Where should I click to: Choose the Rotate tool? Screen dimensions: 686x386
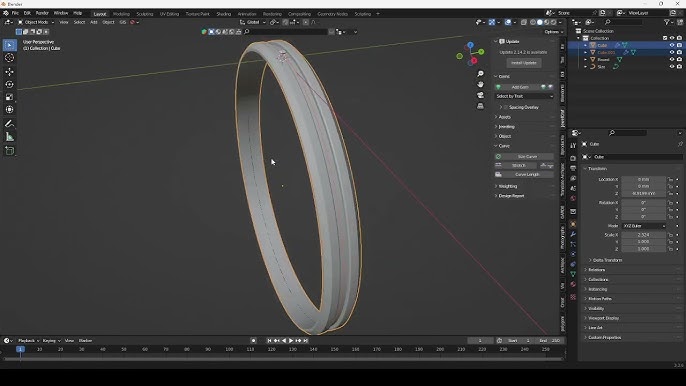(x=10, y=84)
